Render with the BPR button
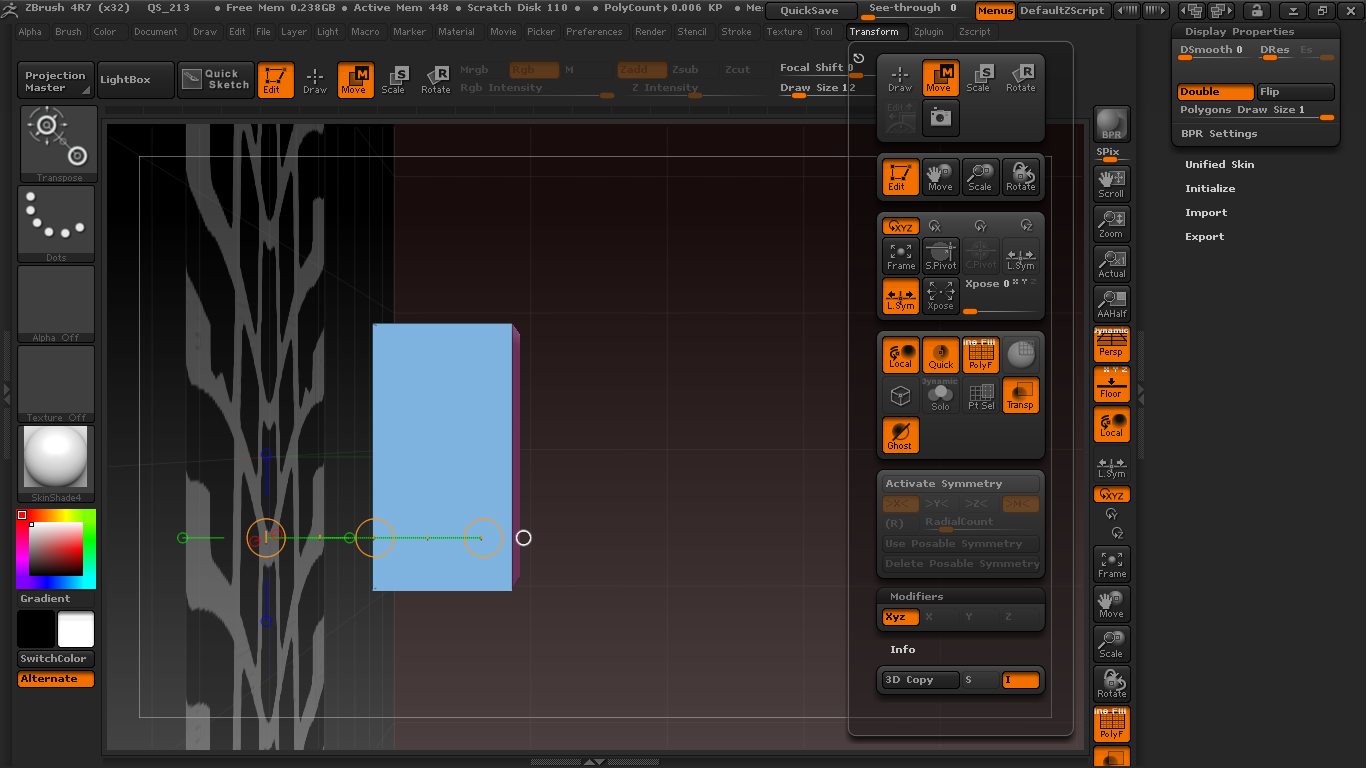The height and width of the screenshot is (768, 1366). (x=1112, y=124)
